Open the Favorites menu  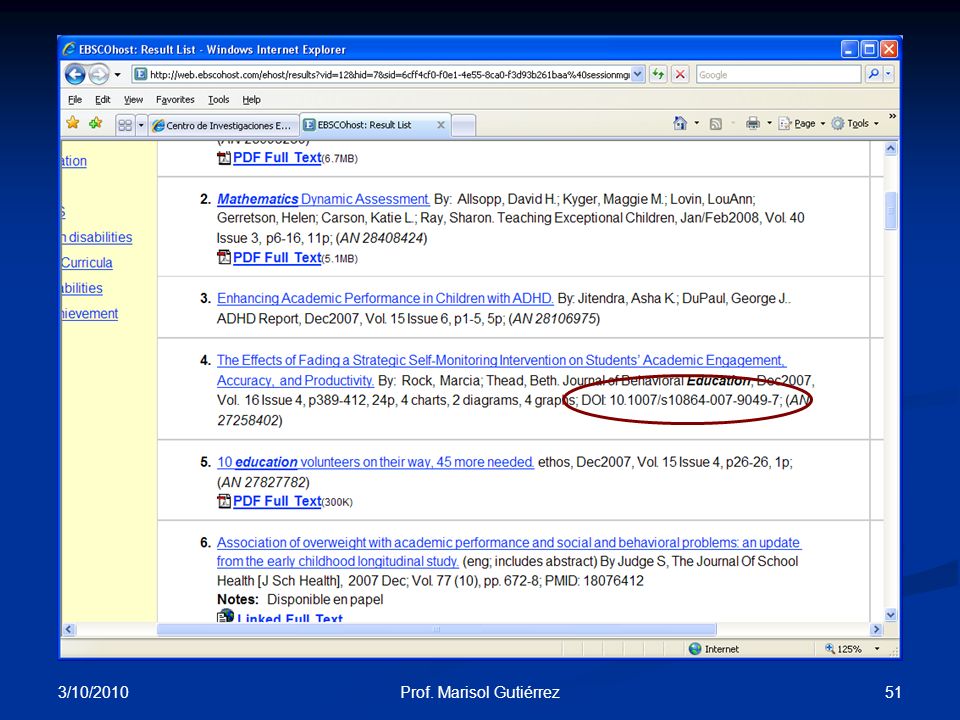175,100
